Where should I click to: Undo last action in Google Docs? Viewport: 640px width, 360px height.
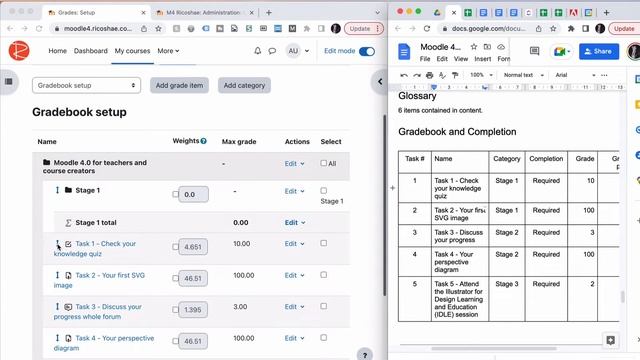click(404, 75)
